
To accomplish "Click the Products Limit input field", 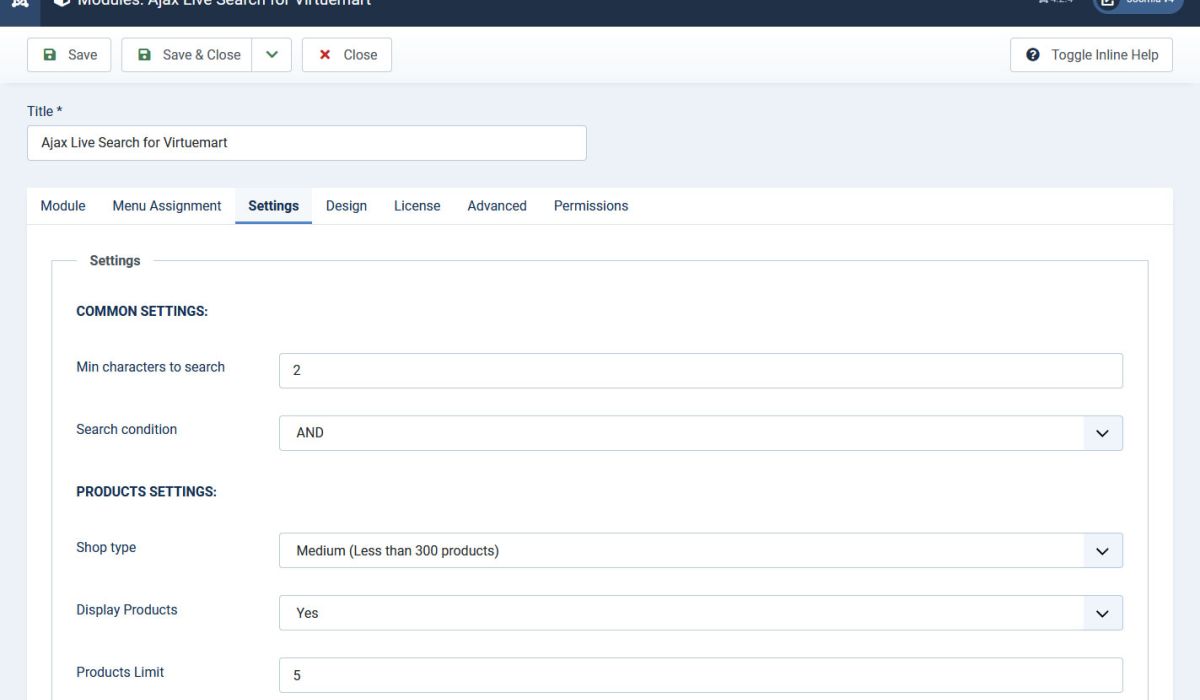I will [701, 675].
